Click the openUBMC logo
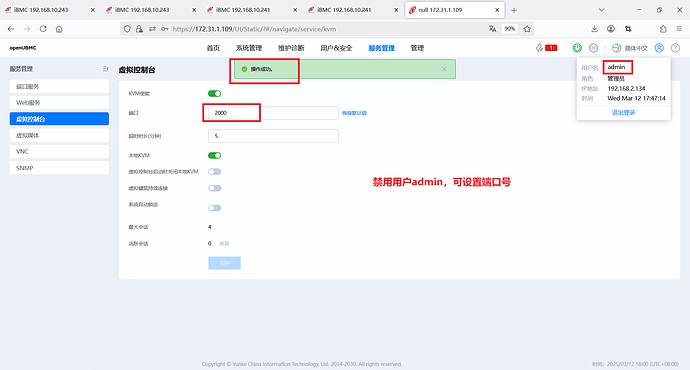Viewport: 690px width, 370px height. tap(23, 48)
